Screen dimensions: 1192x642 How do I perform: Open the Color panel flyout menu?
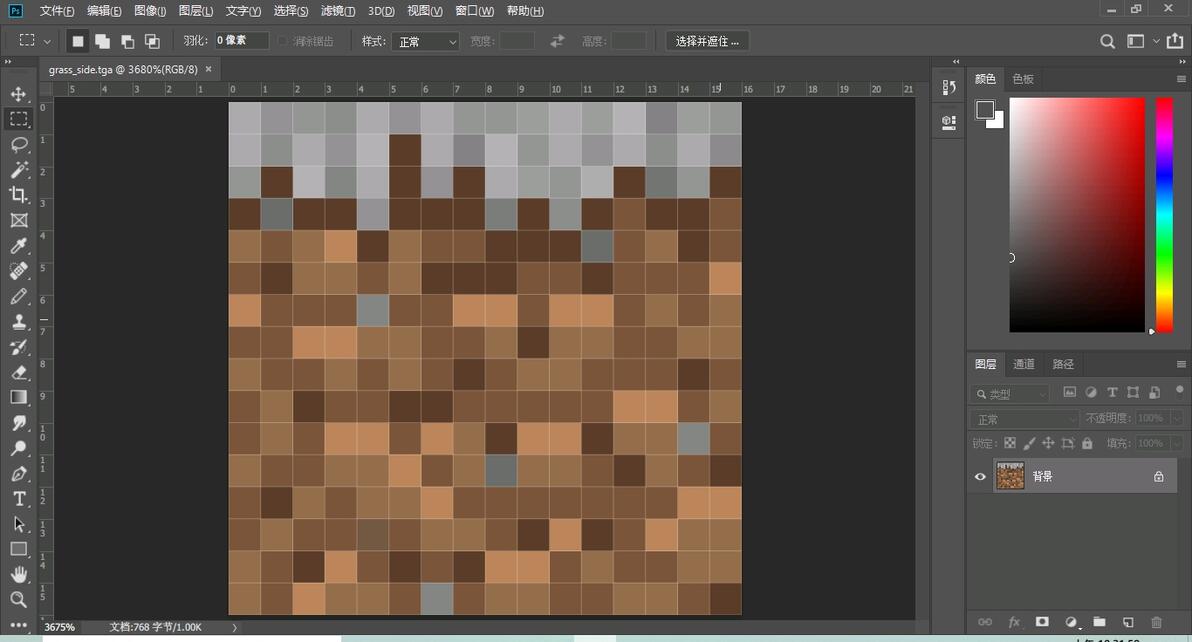point(1181,79)
